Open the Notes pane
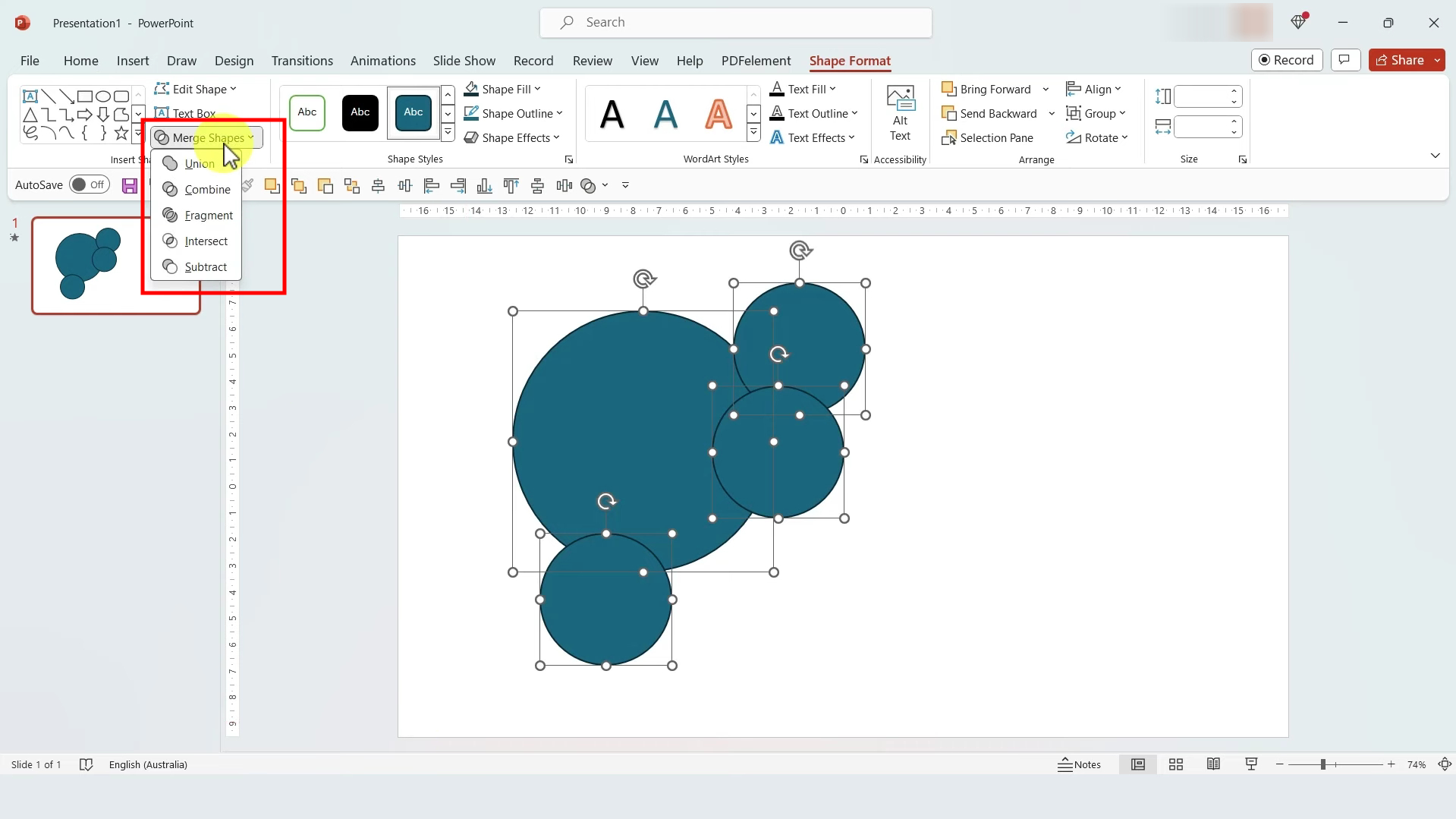 1079,764
